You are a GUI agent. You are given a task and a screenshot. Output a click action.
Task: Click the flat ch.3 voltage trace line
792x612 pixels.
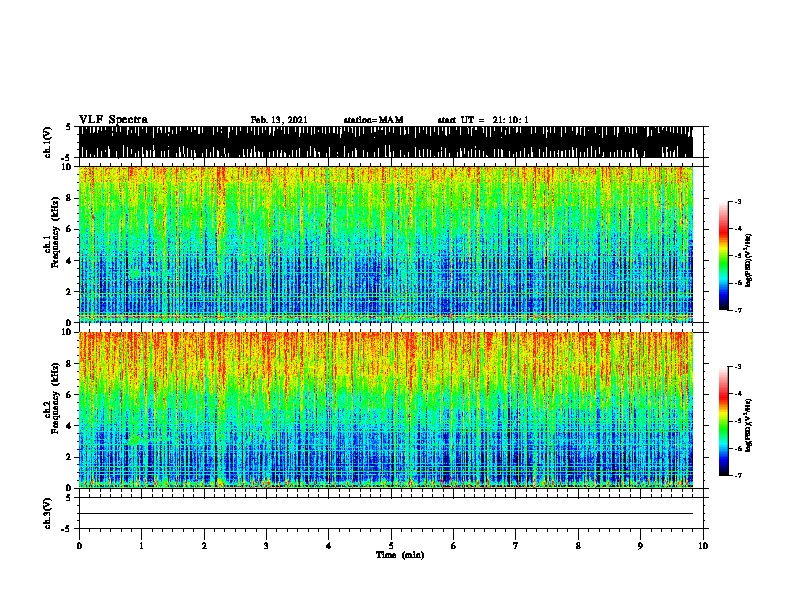point(386,514)
